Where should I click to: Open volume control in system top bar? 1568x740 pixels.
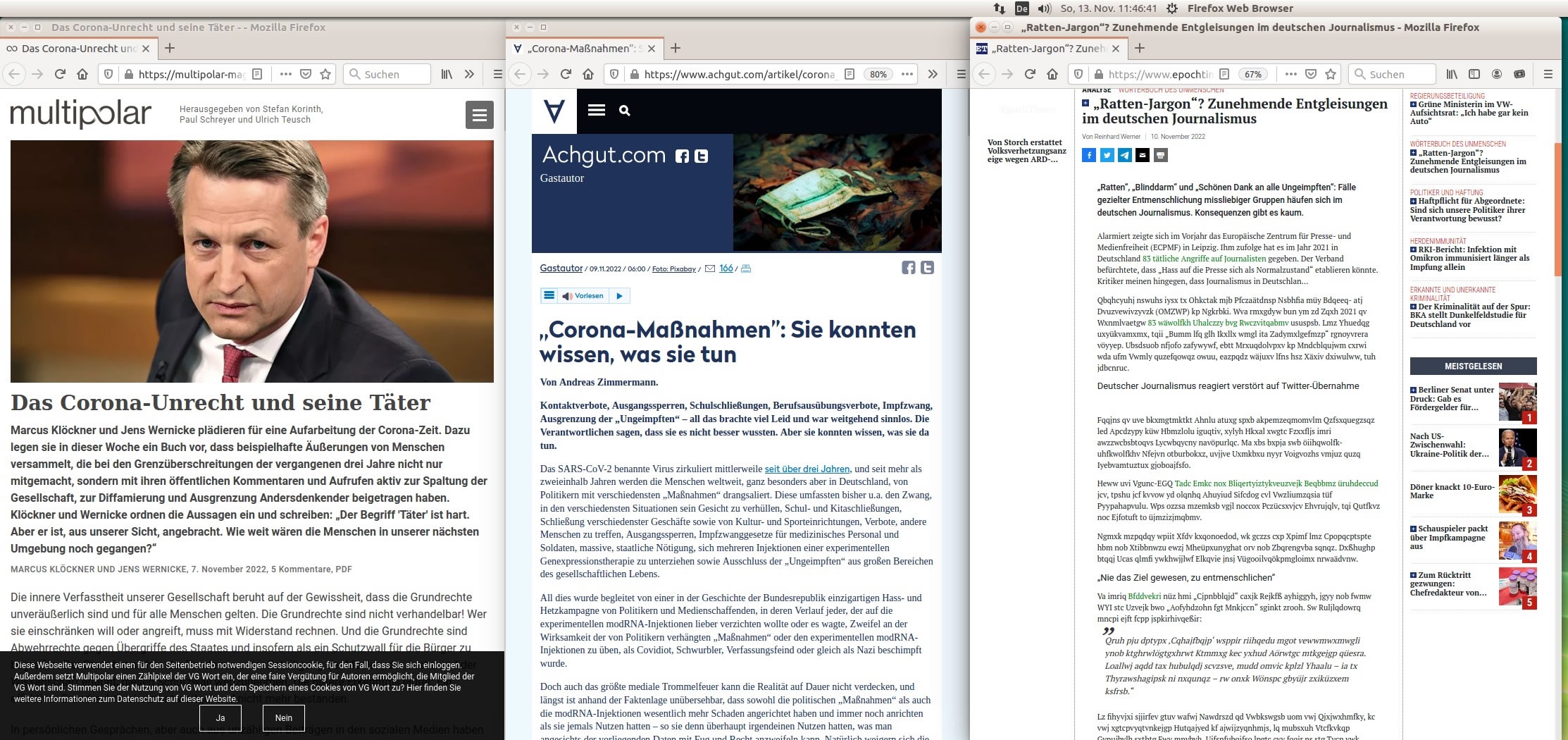1045,8
